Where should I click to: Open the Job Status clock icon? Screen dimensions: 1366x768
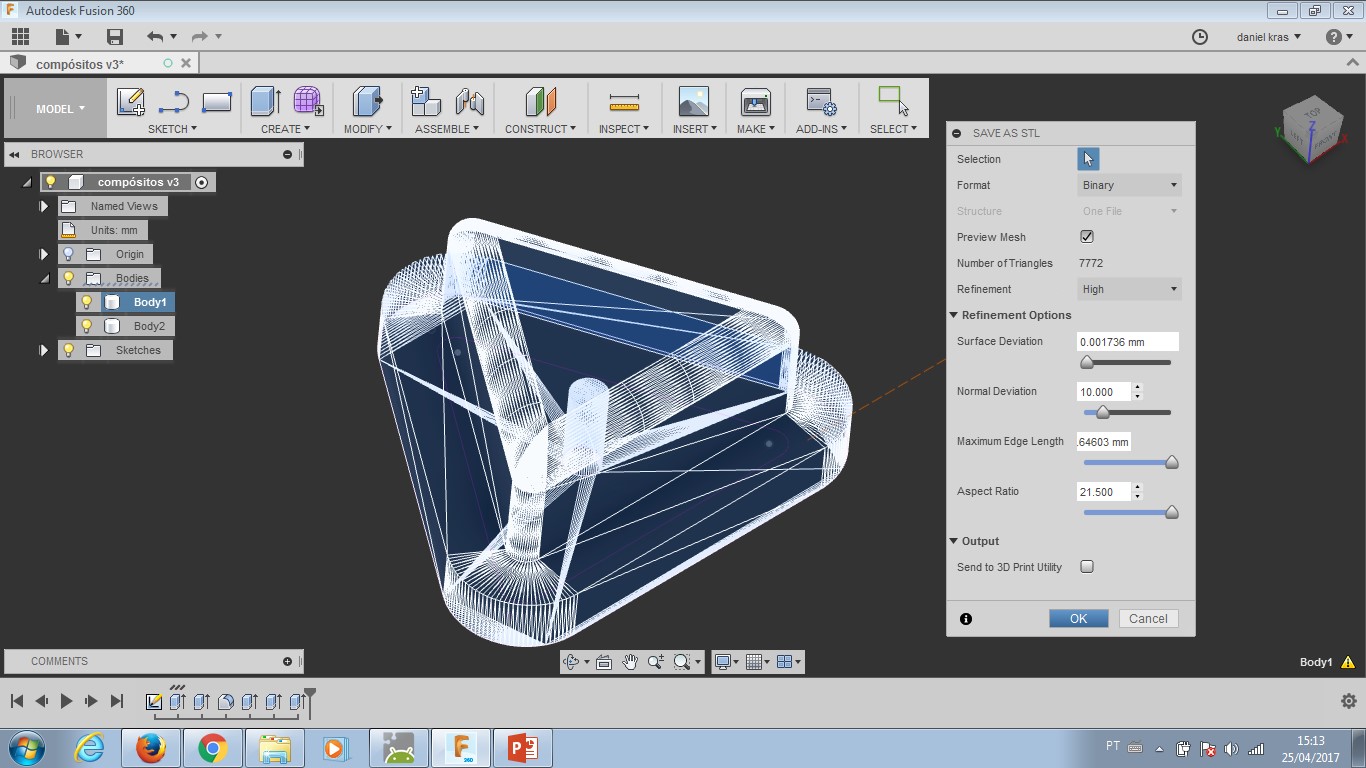click(1200, 37)
